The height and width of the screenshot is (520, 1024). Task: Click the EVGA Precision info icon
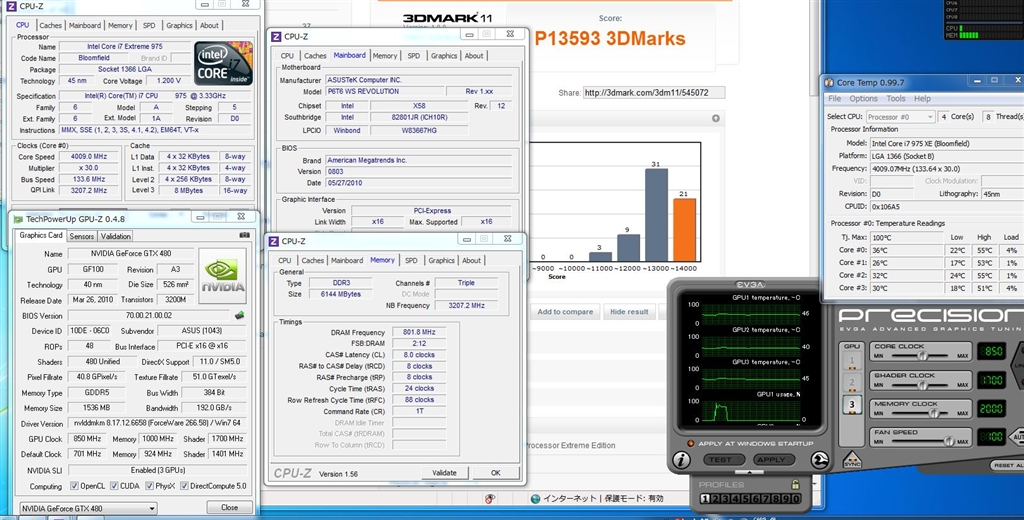coord(682,460)
